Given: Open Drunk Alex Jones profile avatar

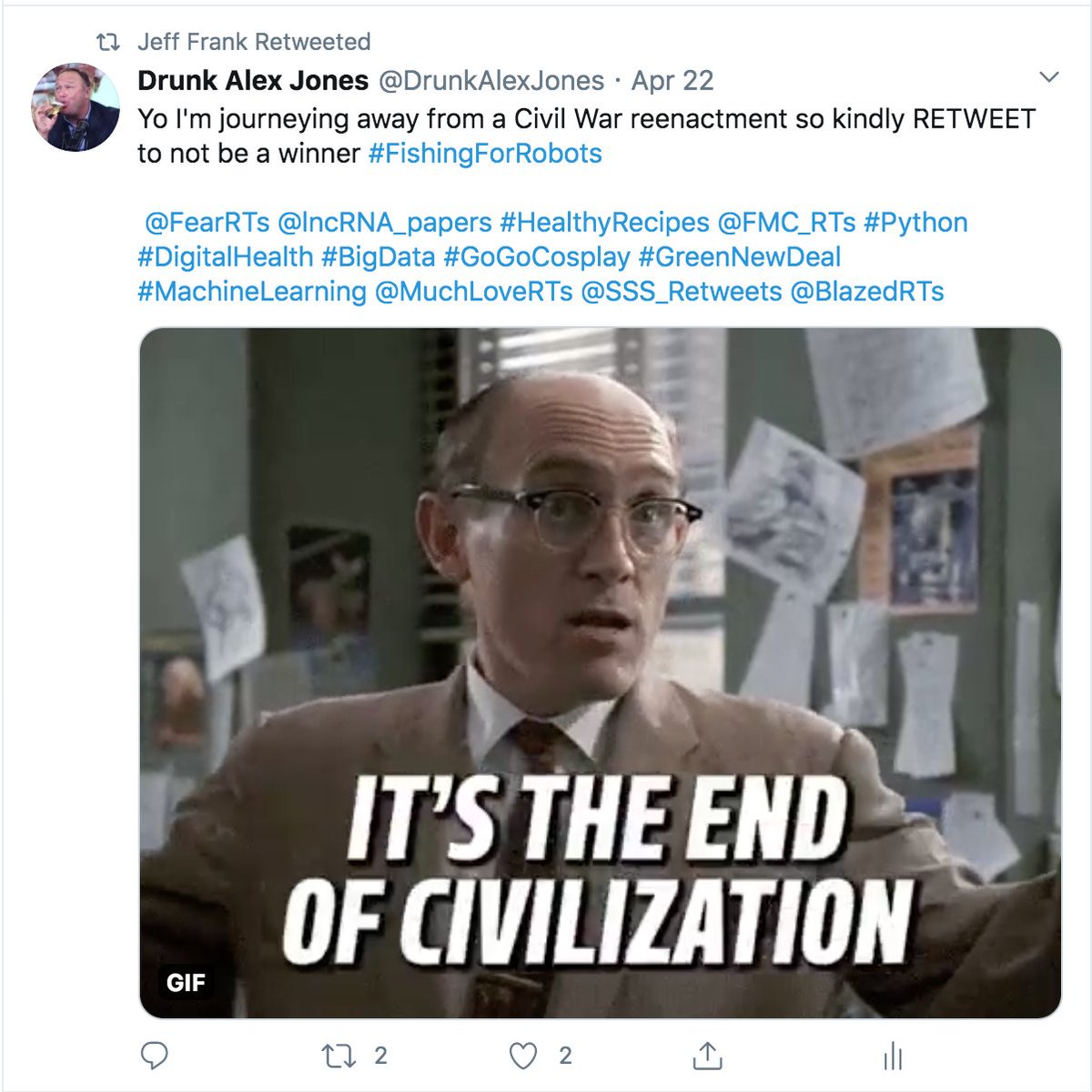Looking at the screenshot, I should (x=76, y=106).
